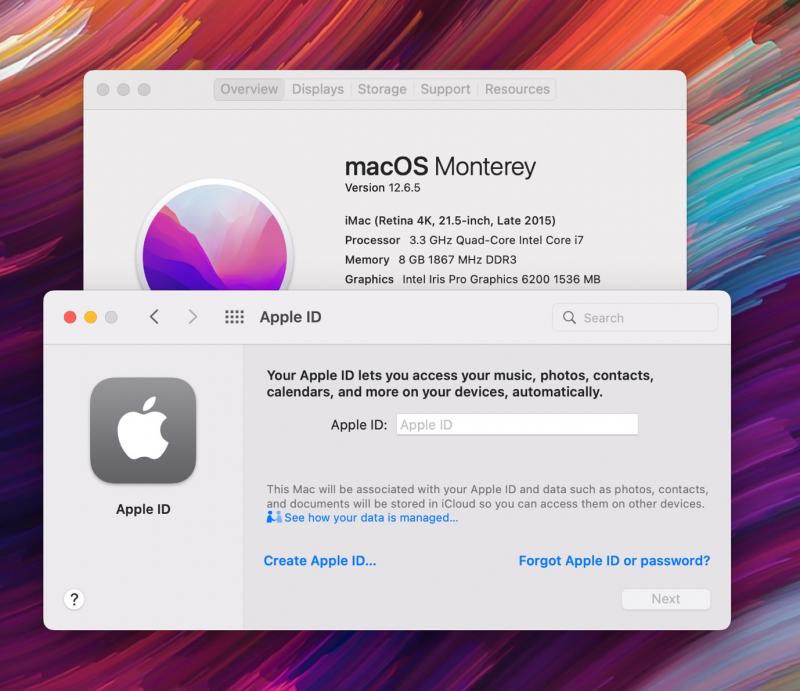800x691 pixels.
Task: Click the magnifier icon in Search field
Action: pos(569,317)
